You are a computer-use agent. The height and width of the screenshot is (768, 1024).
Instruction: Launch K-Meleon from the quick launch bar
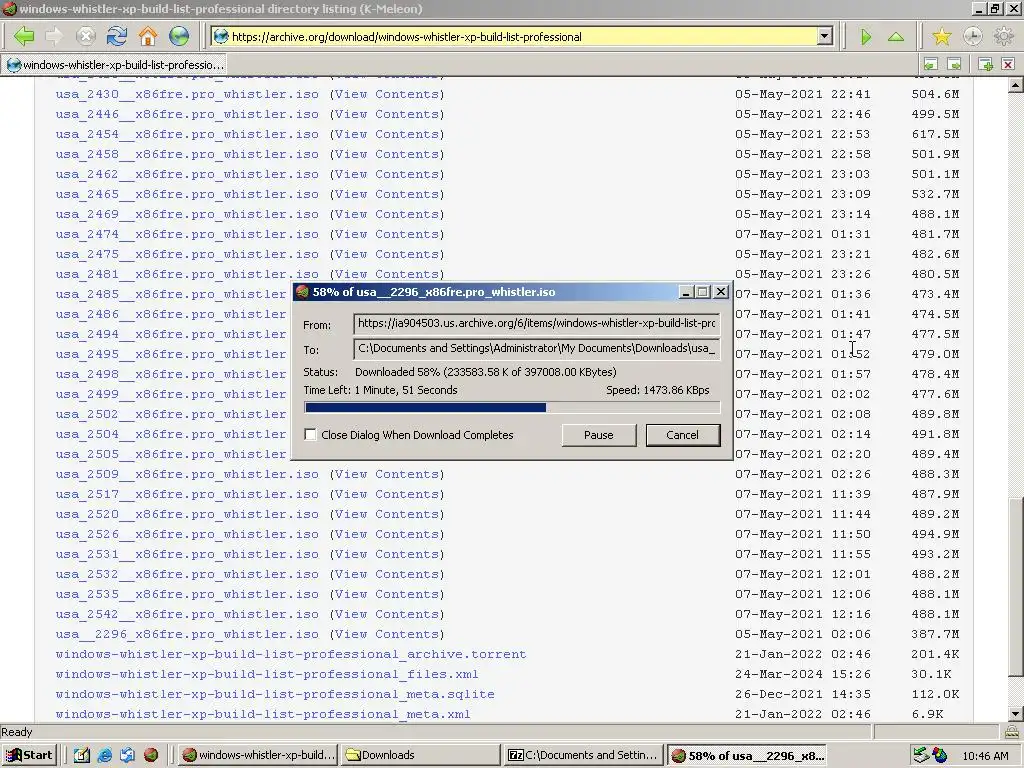pyautogui.click(x=151, y=755)
